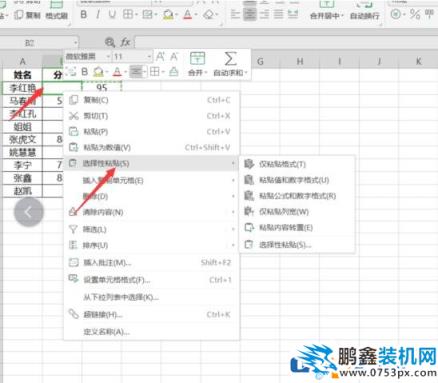Image resolution: width=438 pixels, height=383 pixels.
Task: Click Wrap Text (自动换行) in ribbon
Action: tap(365, 11)
